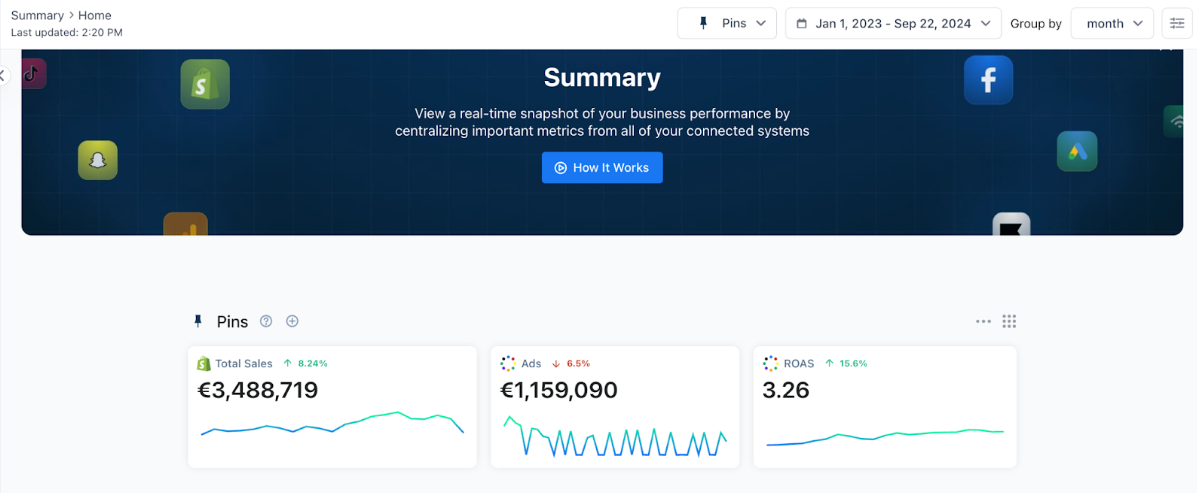Go to Summary in the breadcrumb

pyautogui.click(x=37, y=15)
